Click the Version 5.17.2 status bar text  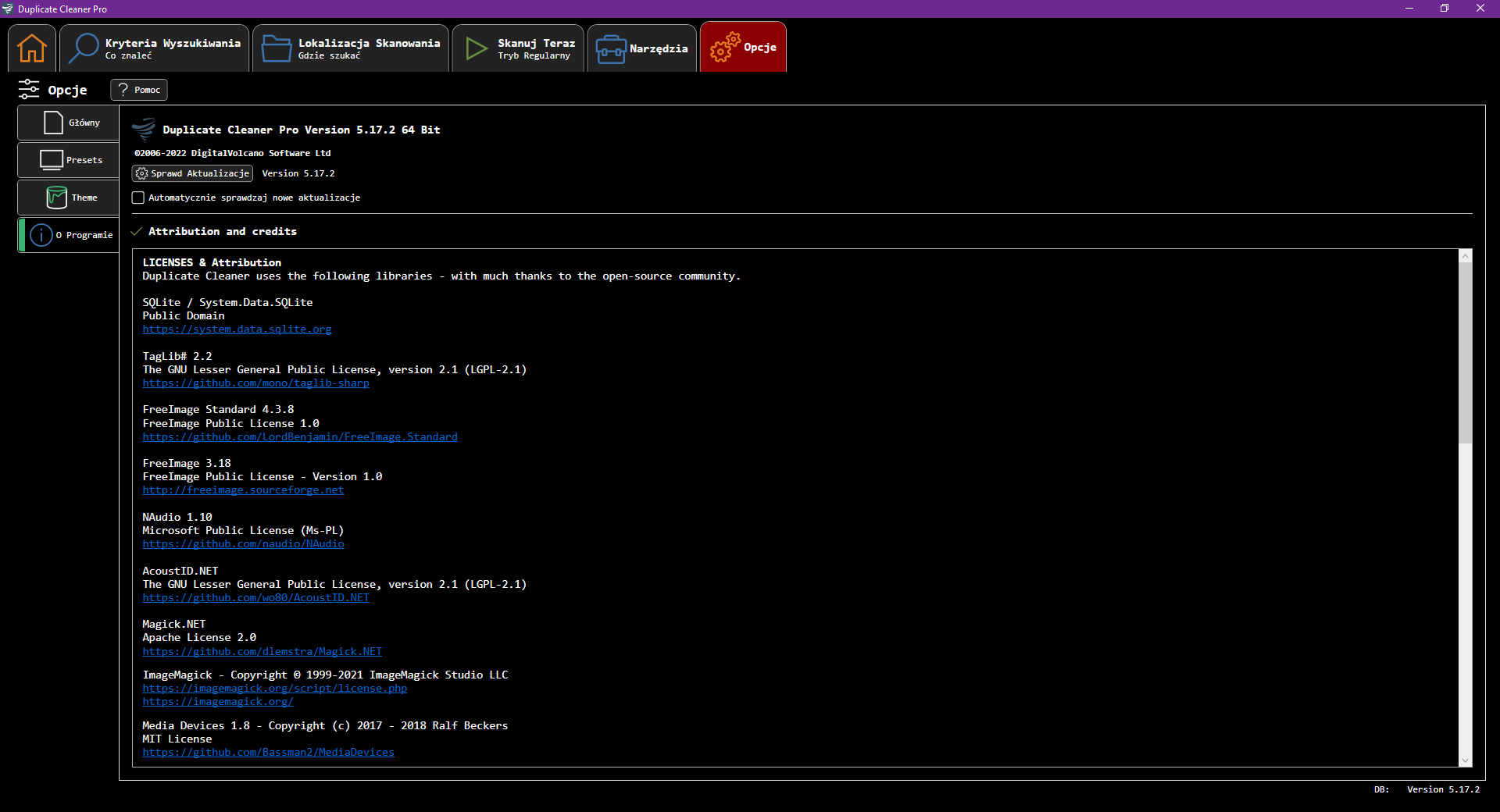pos(1443,790)
